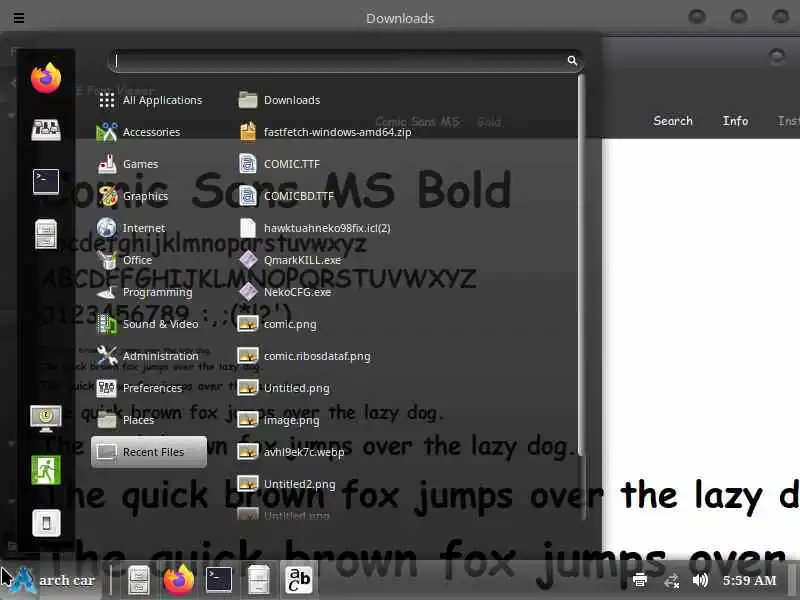This screenshot has height=600, width=800.
Task: Click Search in the font viewer header
Action: 673,121
